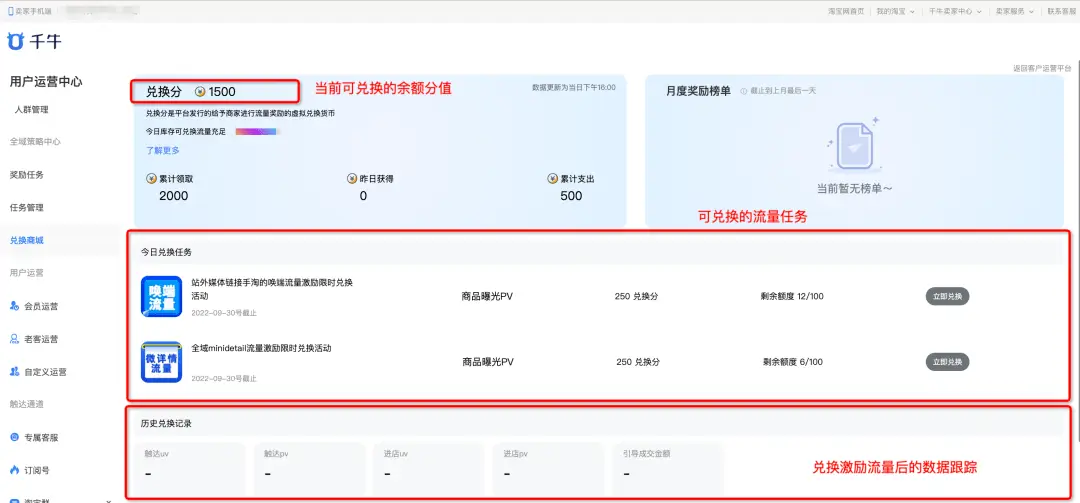Click coin icon beside 累计领取
1080x503 pixels.
[152, 178]
